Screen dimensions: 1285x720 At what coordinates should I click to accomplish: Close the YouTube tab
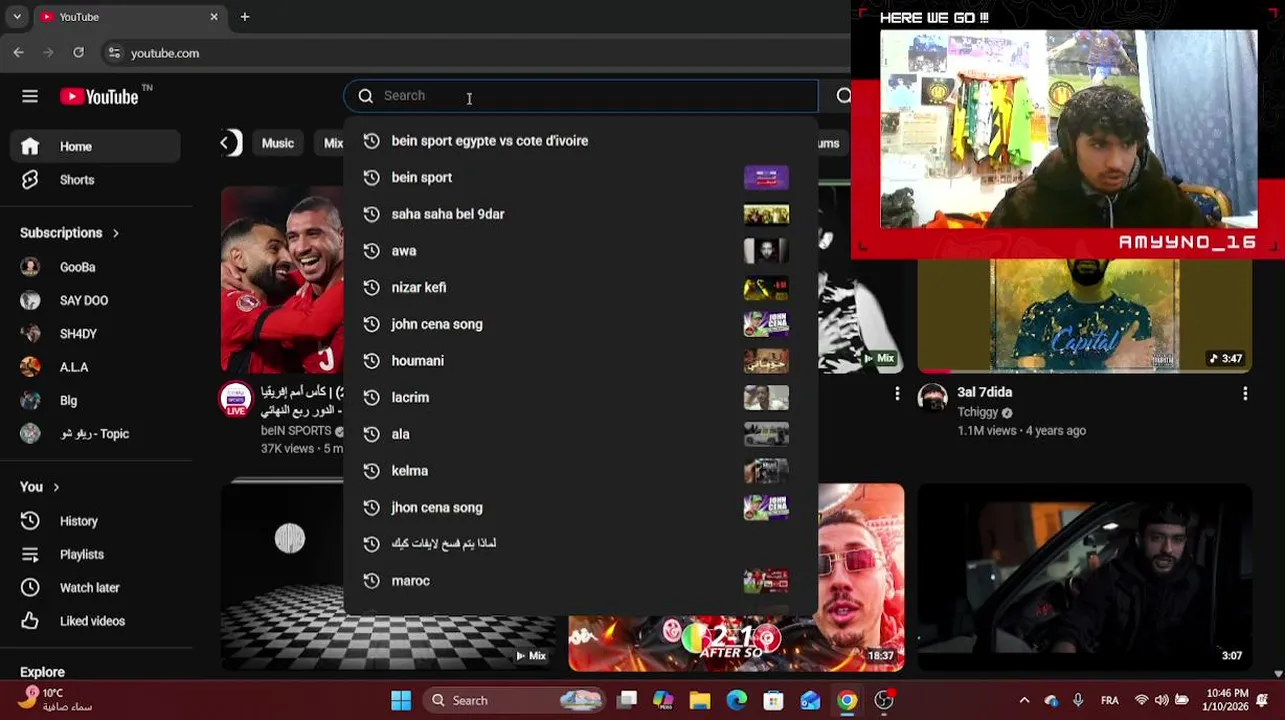(x=213, y=17)
